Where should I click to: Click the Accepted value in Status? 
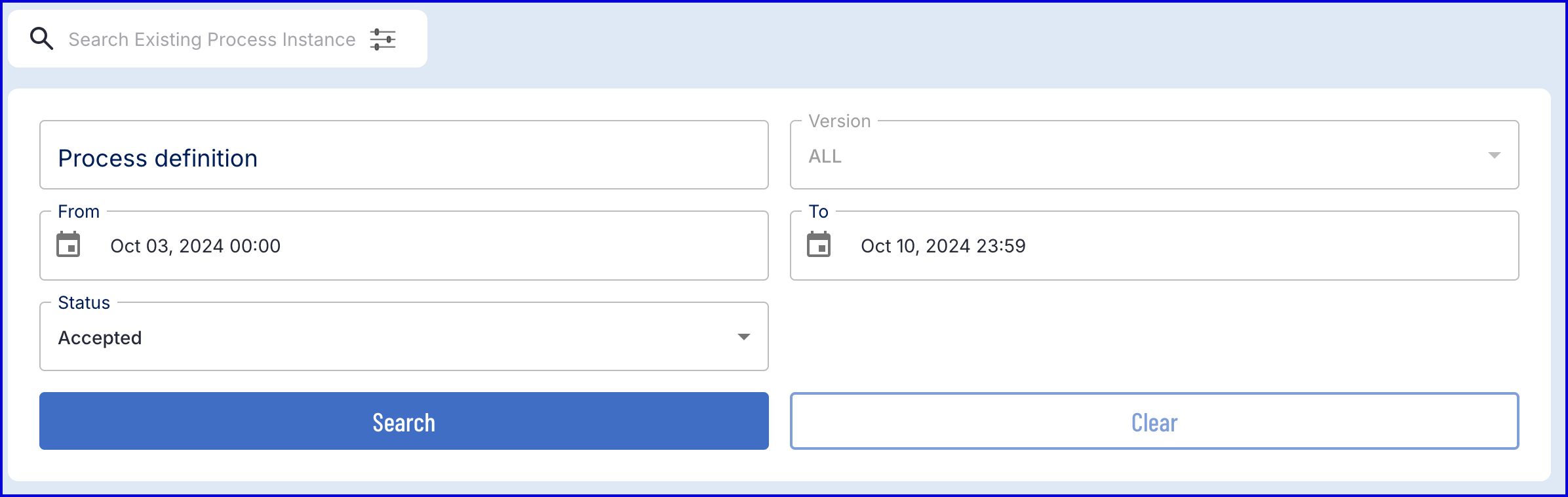(100, 338)
